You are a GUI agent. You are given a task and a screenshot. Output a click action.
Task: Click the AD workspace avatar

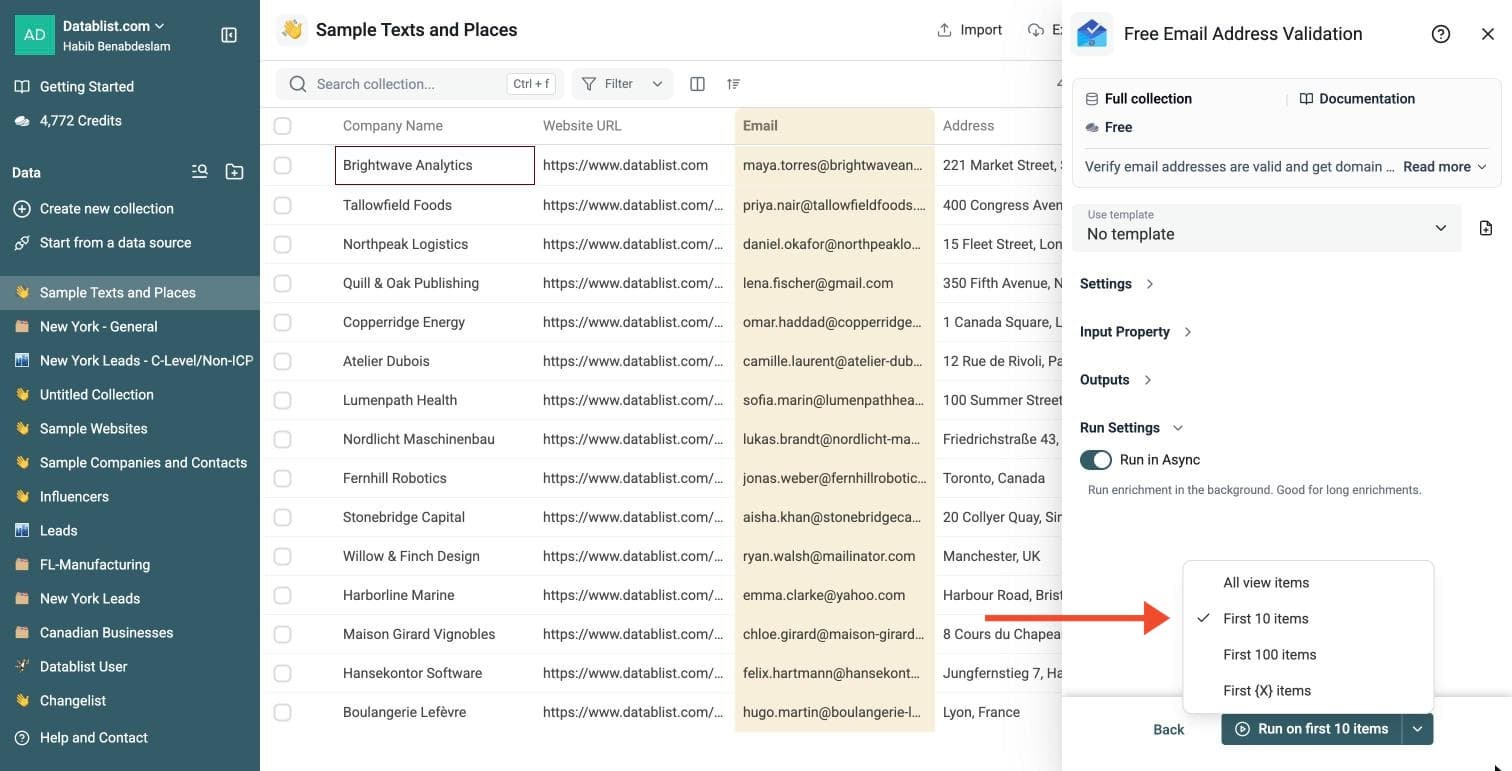click(34, 34)
